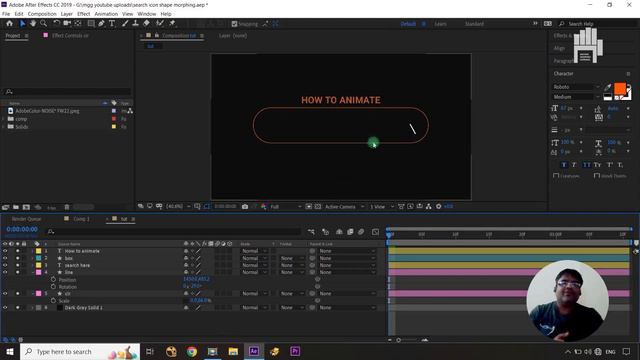
Task: Select the Clone Stamp tool
Action: 136,24
